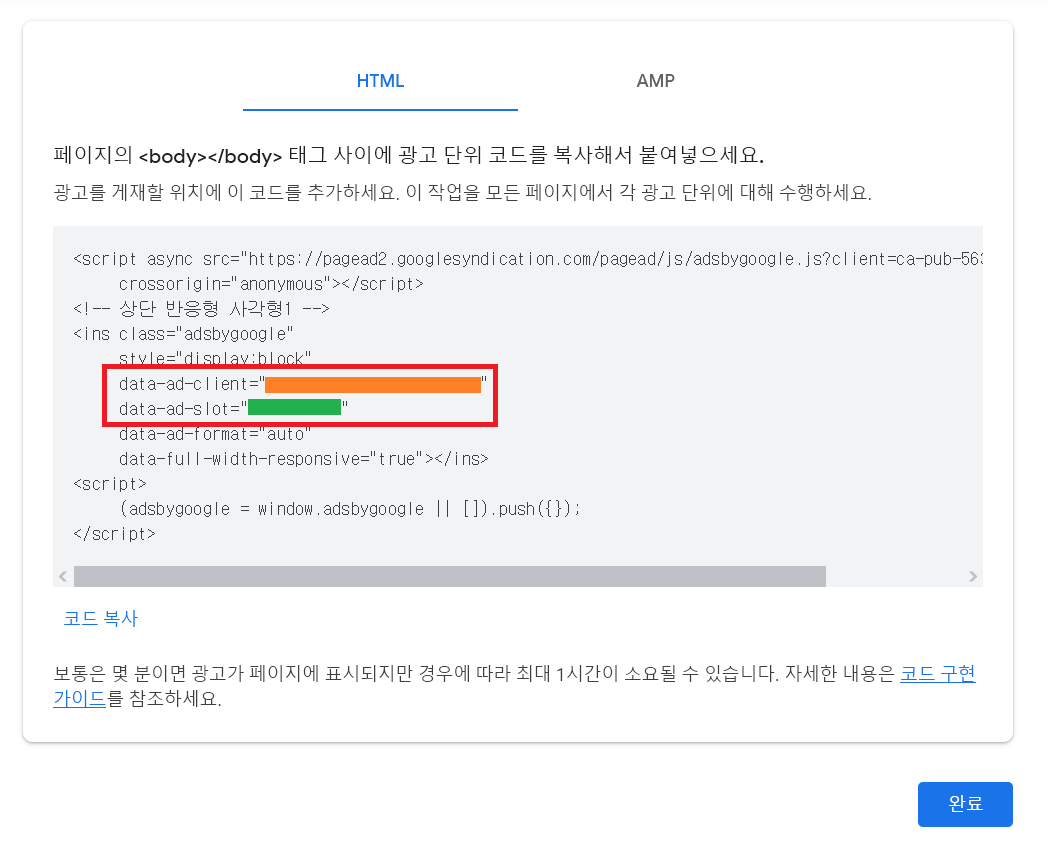
Task: Click the body tag instruction heading
Action: pos(408,156)
